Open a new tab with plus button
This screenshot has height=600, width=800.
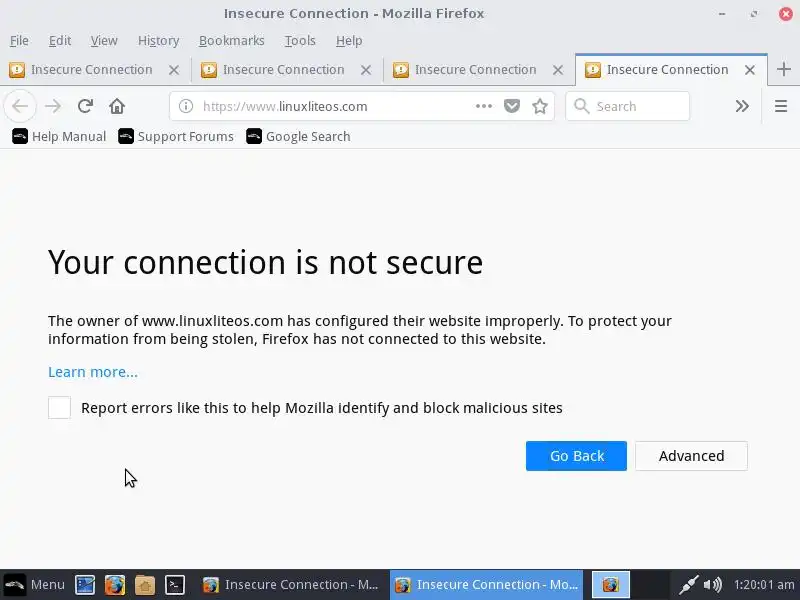pyautogui.click(x=784, y=69)
